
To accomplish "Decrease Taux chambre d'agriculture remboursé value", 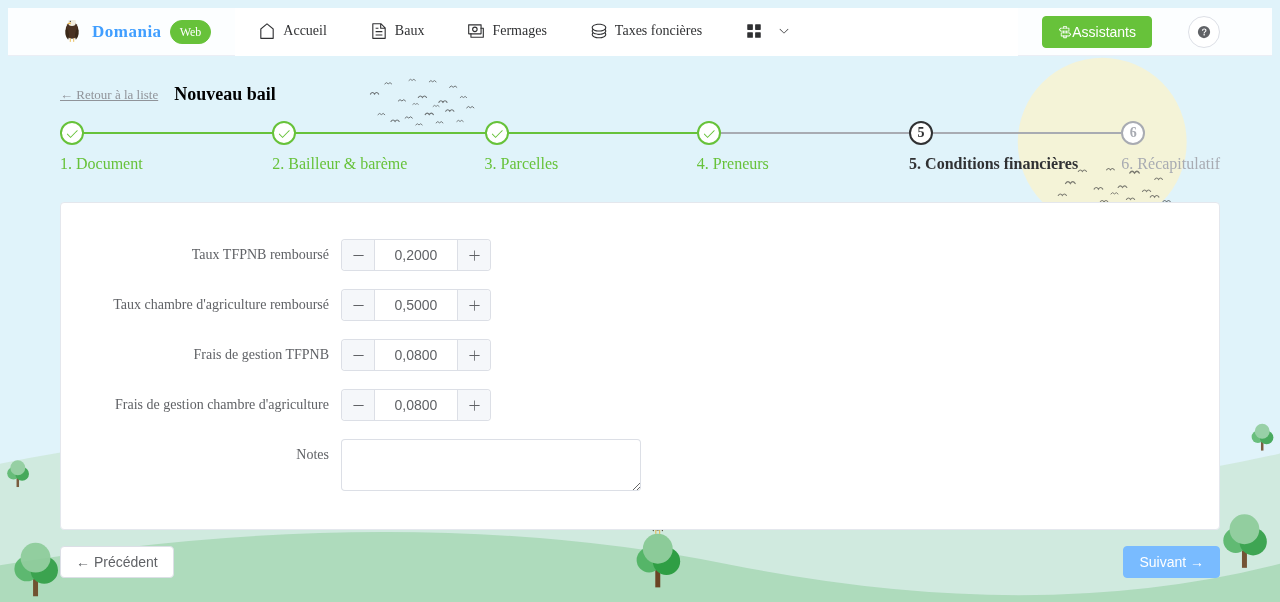I will (x=358, y=305).
